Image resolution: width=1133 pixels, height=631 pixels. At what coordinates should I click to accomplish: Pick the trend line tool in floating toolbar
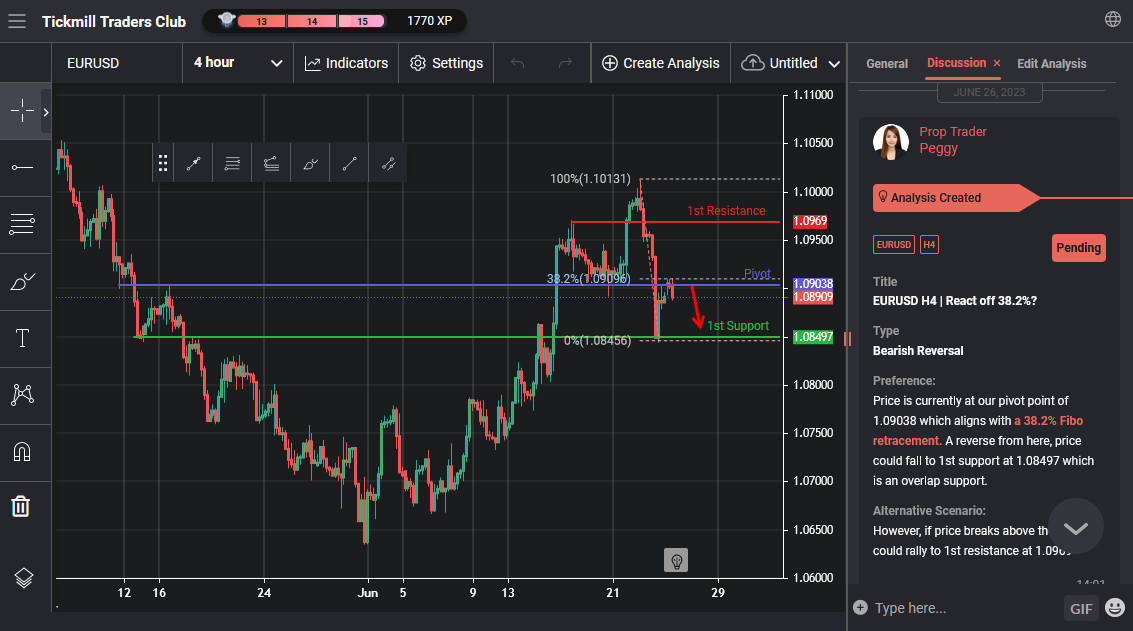tap(349, 164)
